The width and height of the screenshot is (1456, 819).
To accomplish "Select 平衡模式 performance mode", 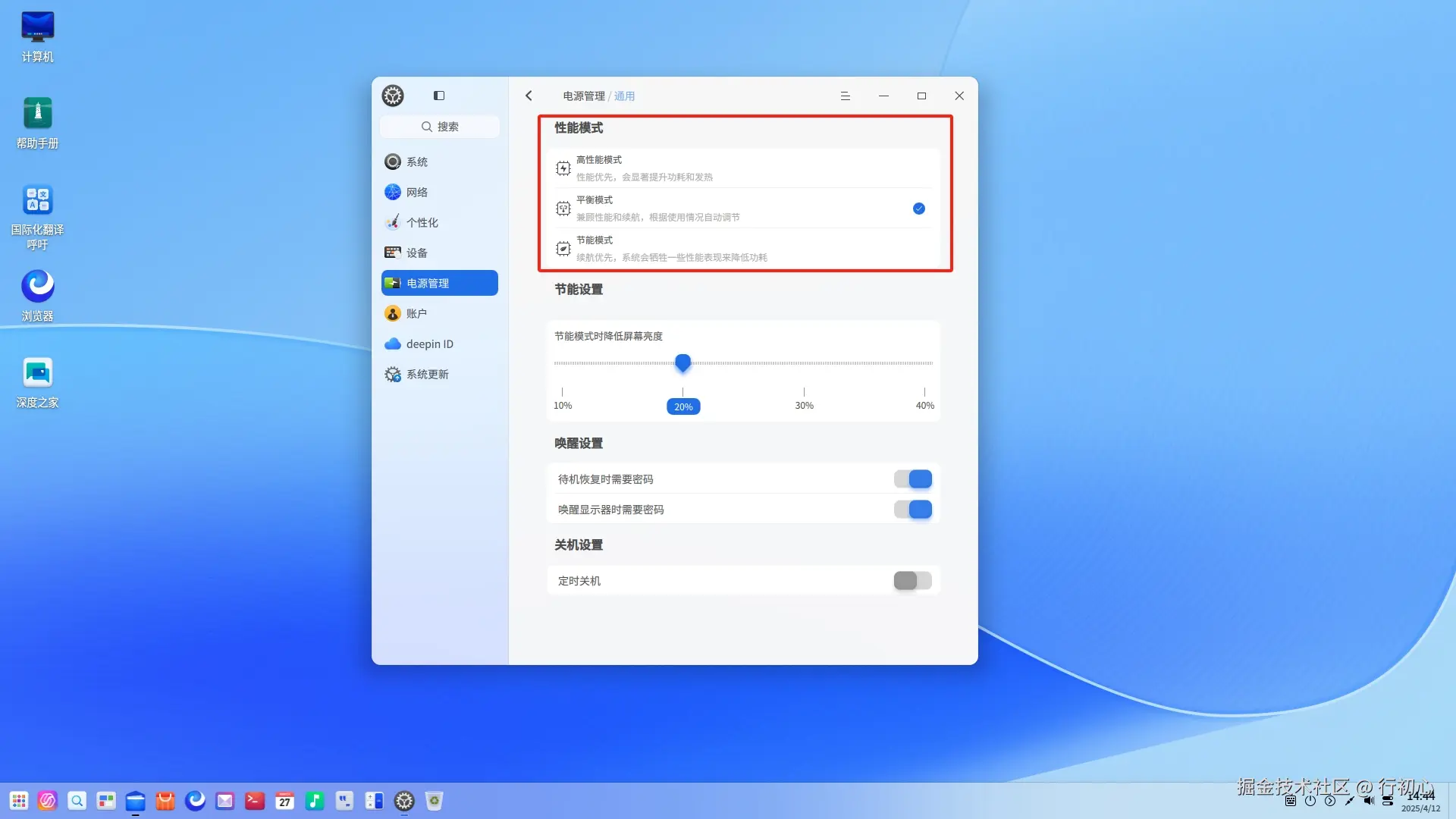I will click(x=743, y=209).
